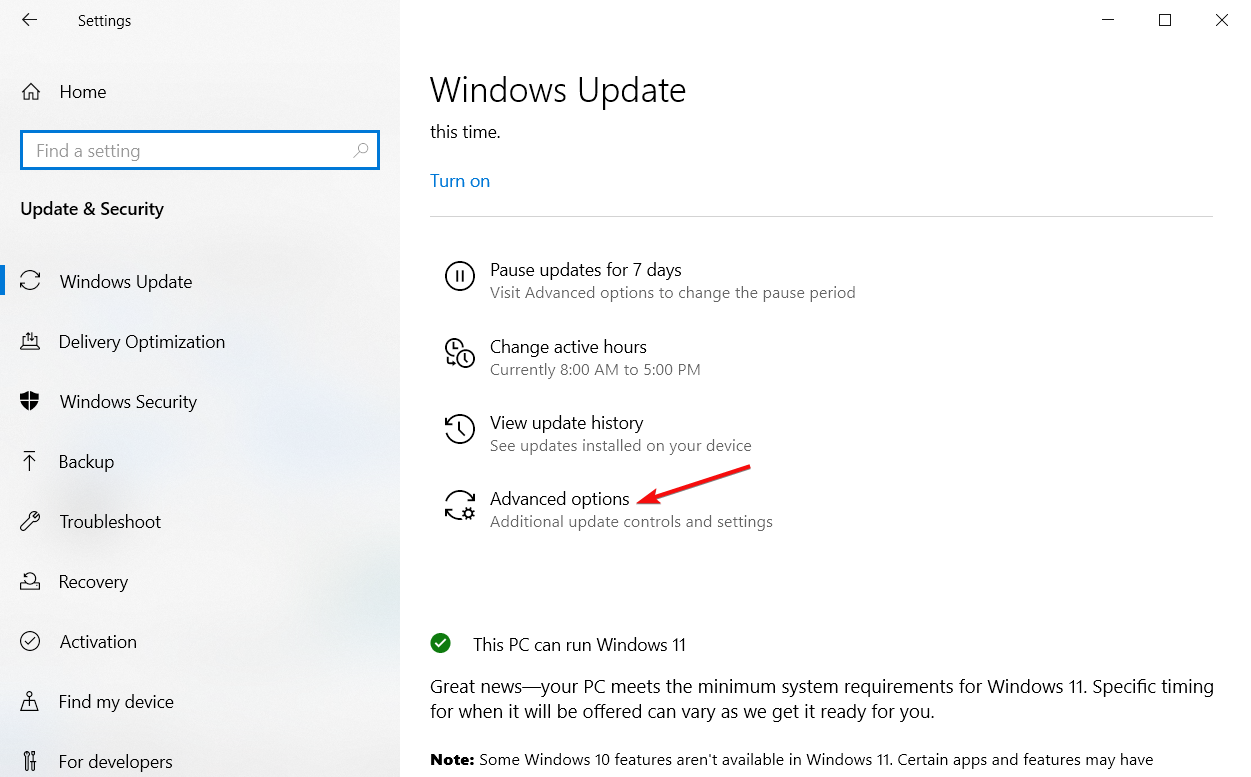Open Advanced options text entry
The width and height of the screenshot is (1251, 777).
click(x=560, y=499)
